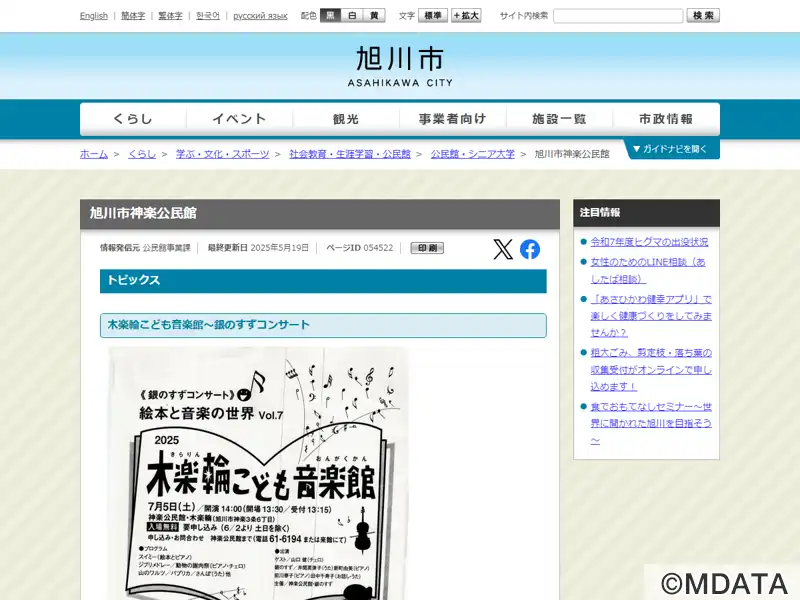Click the 木楽輪こども音楽館〜銀のすずコンサート heading
Viewport: 800px width, 600px height.
coord(323,325)
